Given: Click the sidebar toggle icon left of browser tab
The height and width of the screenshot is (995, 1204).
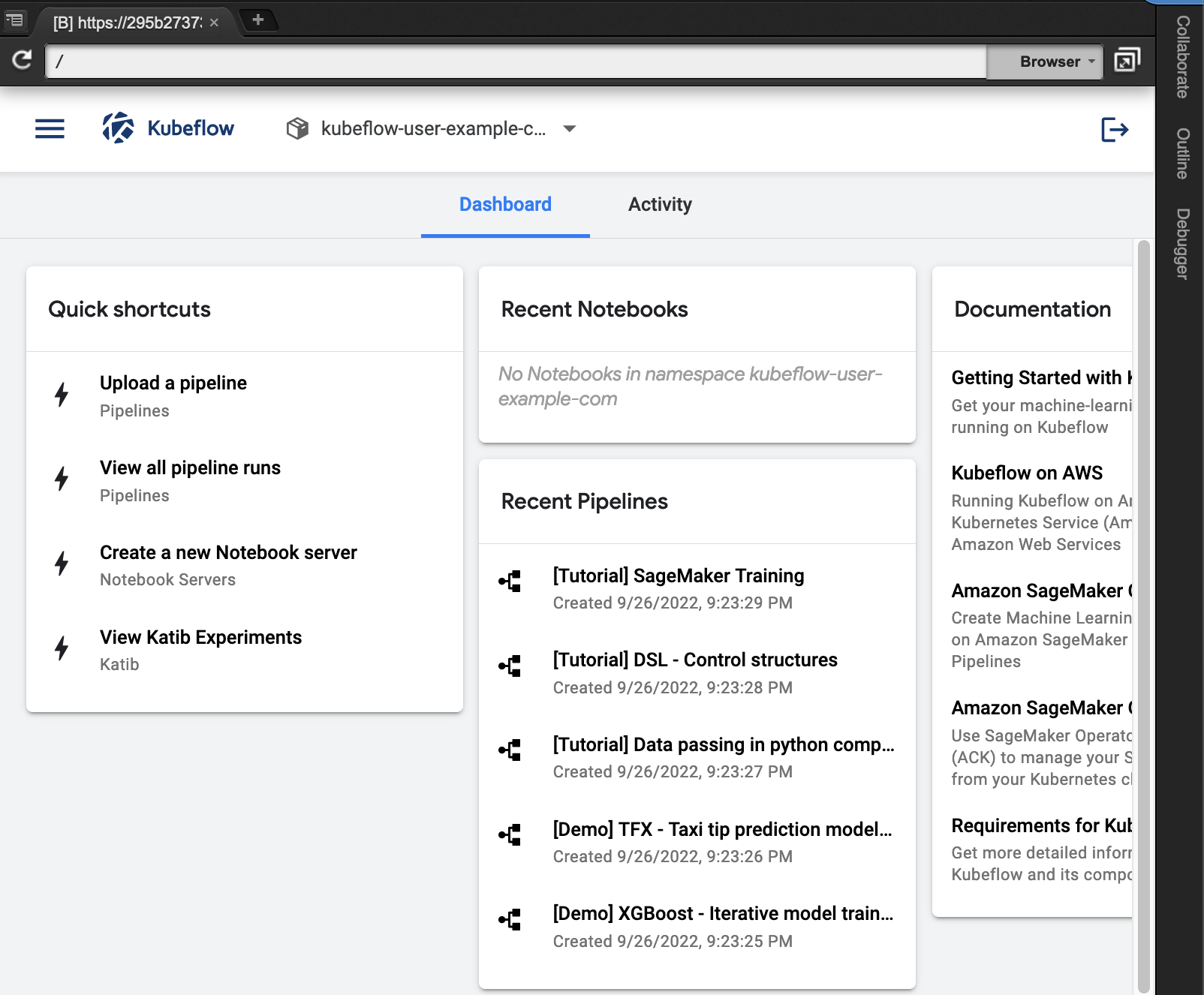Looking at the screenshot, I should 15,20.
